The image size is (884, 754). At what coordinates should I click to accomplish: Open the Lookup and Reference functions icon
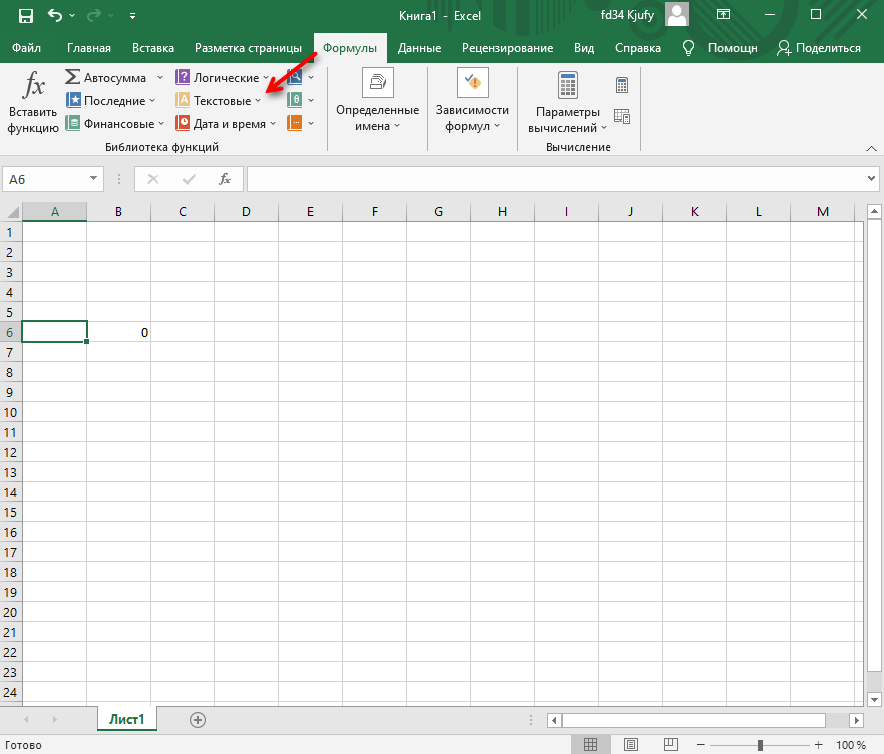tap(296, 77)
